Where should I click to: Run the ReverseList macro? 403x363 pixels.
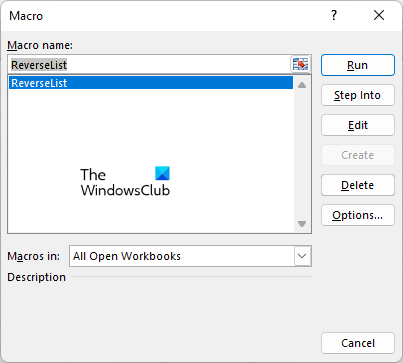(358, 65)
